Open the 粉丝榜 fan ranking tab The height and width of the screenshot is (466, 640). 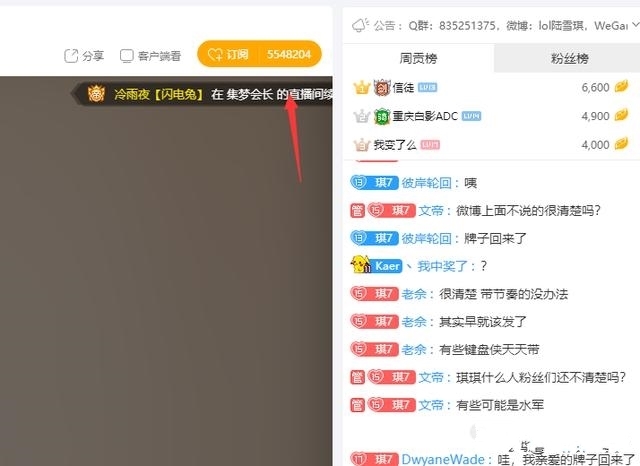click(x=569, y=58)
